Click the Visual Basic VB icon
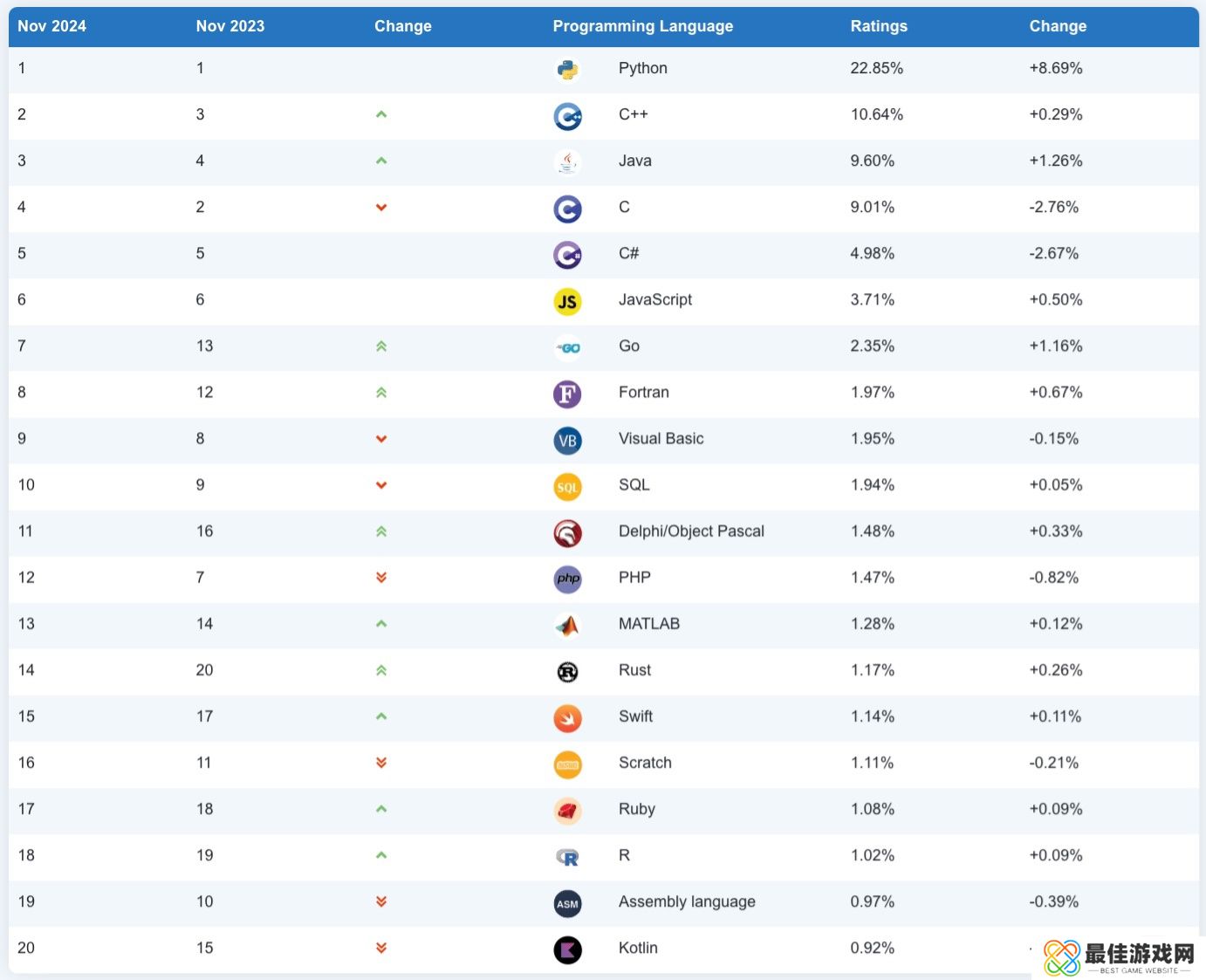This screenshot has height=980, width=1206. pyautogui.click(x=567, y=441)
